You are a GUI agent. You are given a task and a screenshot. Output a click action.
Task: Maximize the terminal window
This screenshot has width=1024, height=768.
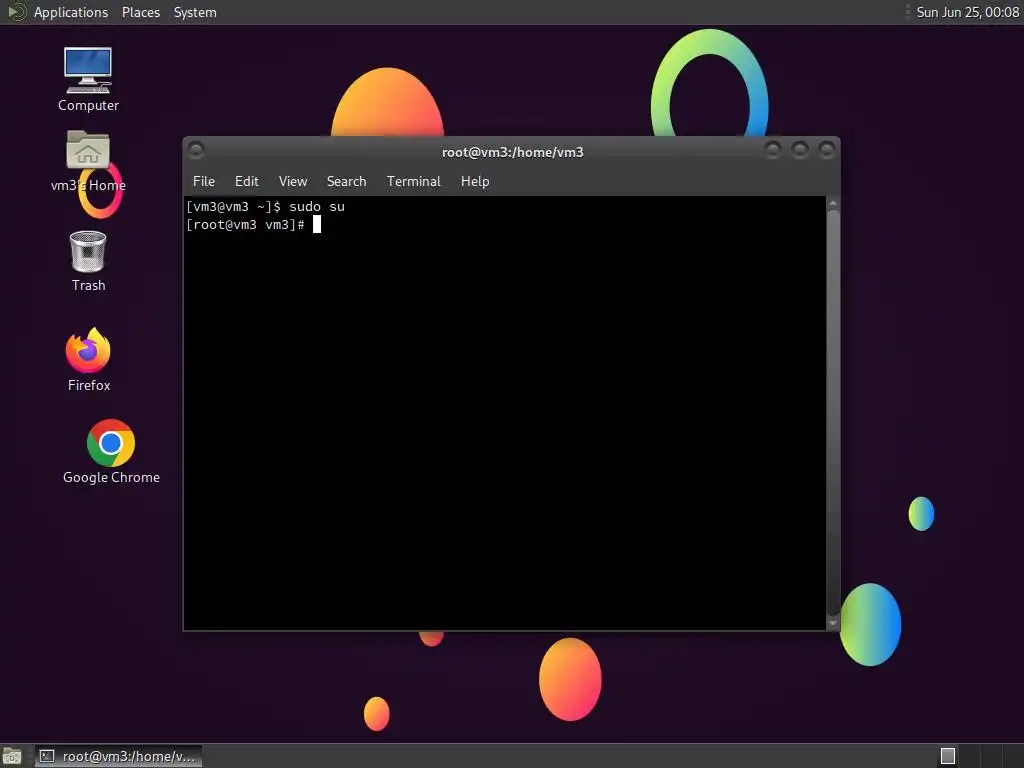800,150
